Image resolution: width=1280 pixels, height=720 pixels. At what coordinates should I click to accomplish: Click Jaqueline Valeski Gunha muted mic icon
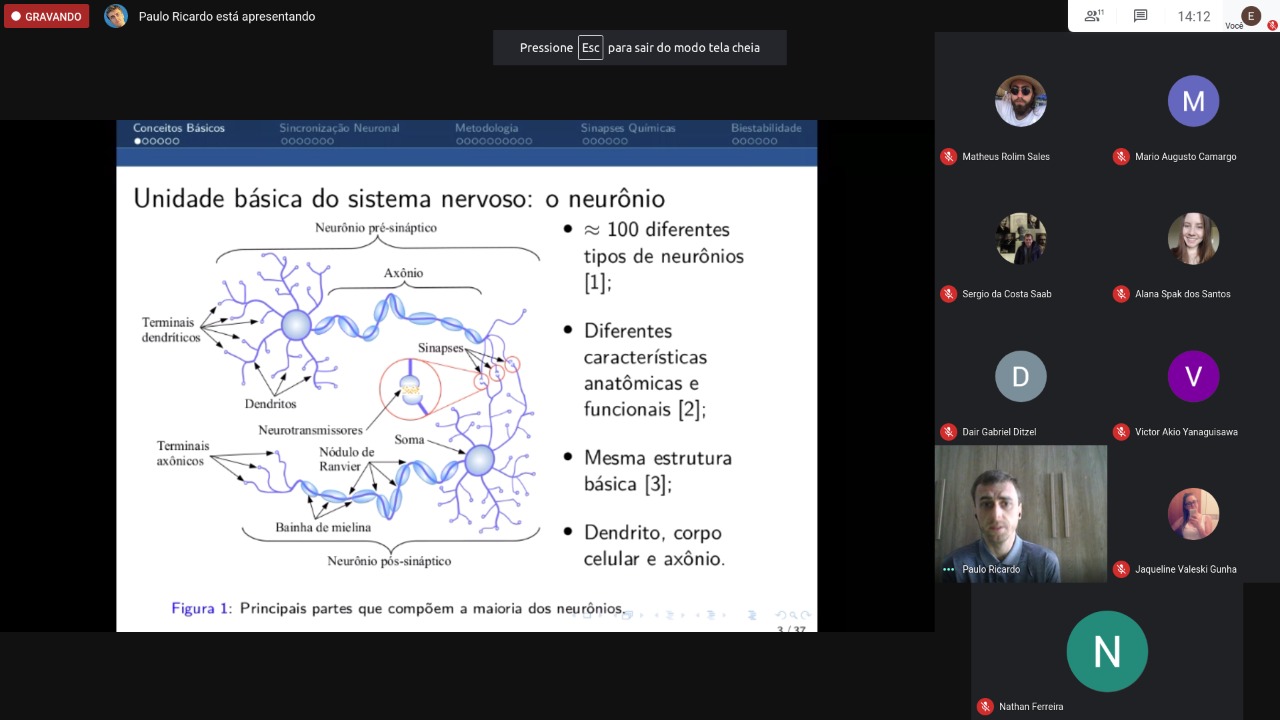[1121, 569]
